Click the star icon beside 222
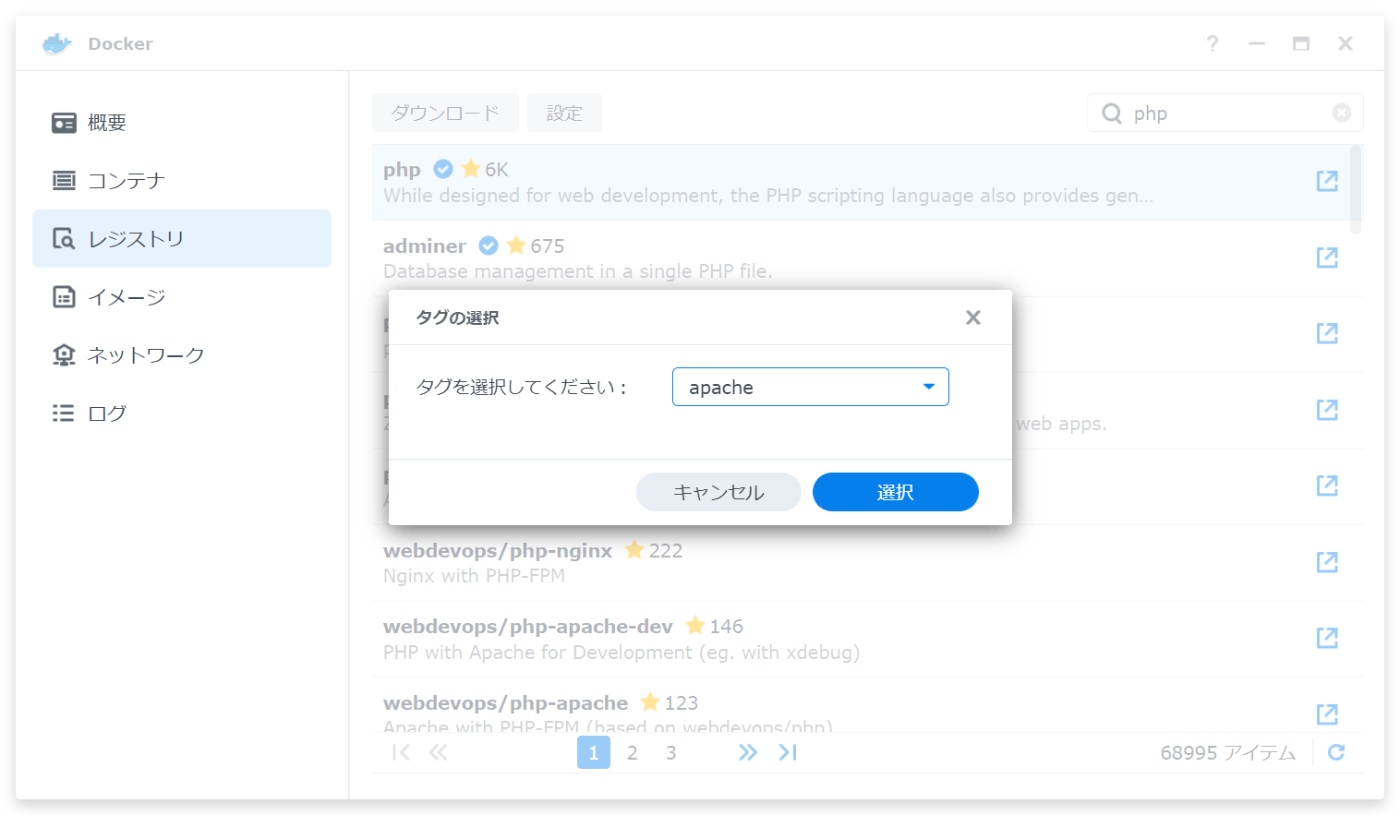This screenshot has width=1400, height=815. pyautogui.click(x=634, y=549)
